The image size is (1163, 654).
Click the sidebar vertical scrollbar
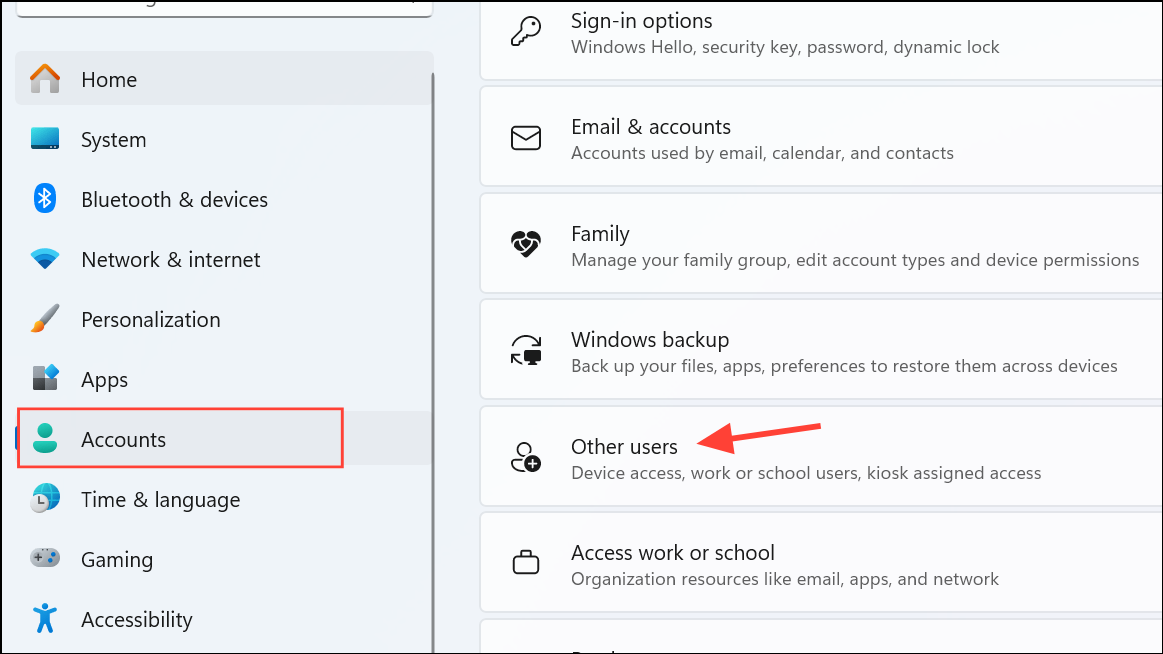click(x=433, y=362)
